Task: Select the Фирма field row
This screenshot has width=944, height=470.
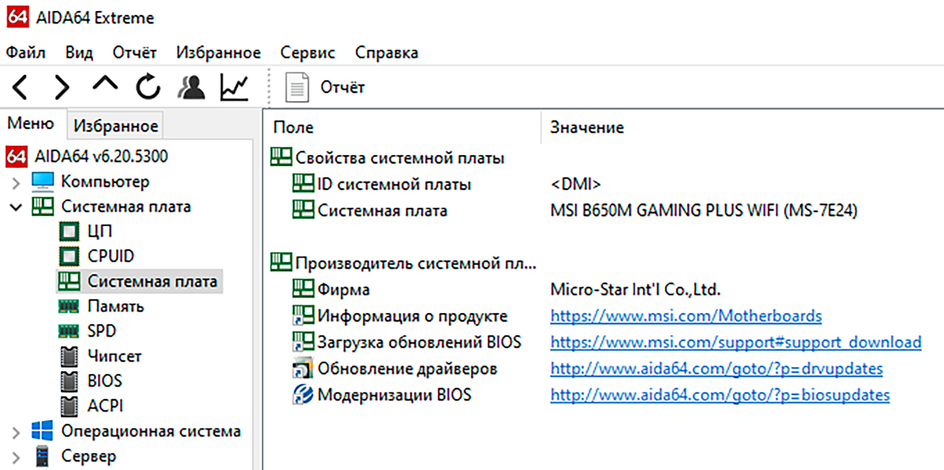Action: (x=343, y=289)
